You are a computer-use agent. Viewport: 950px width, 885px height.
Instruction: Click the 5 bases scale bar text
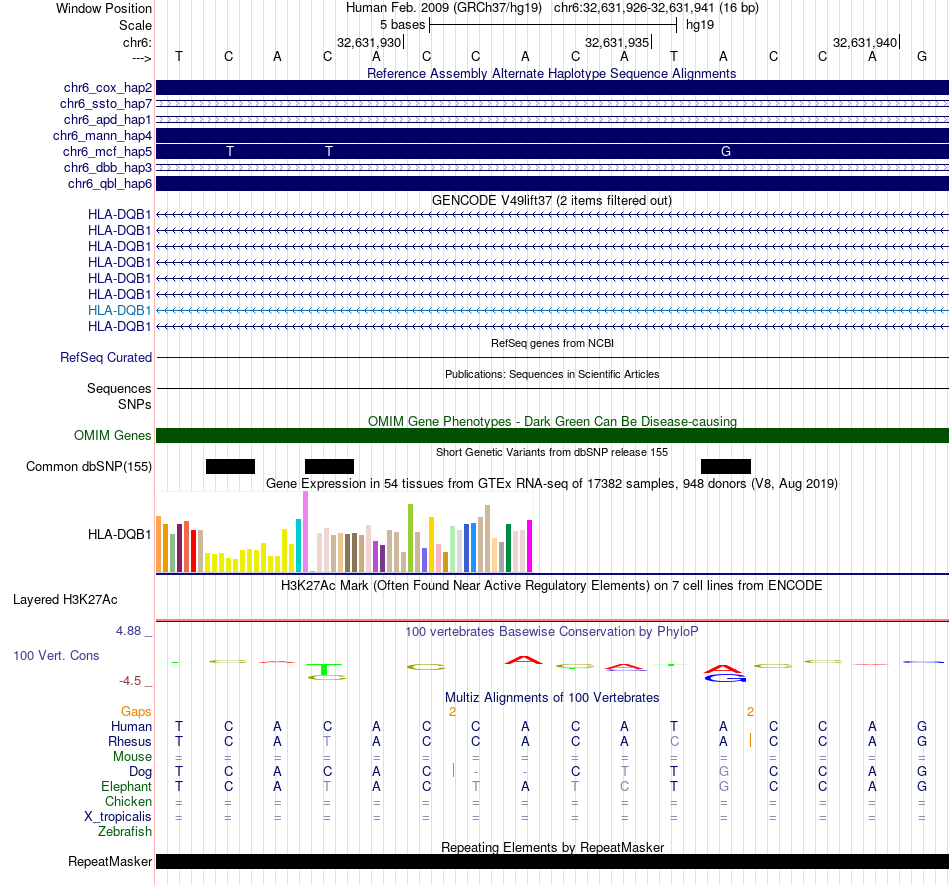point(402,25)
